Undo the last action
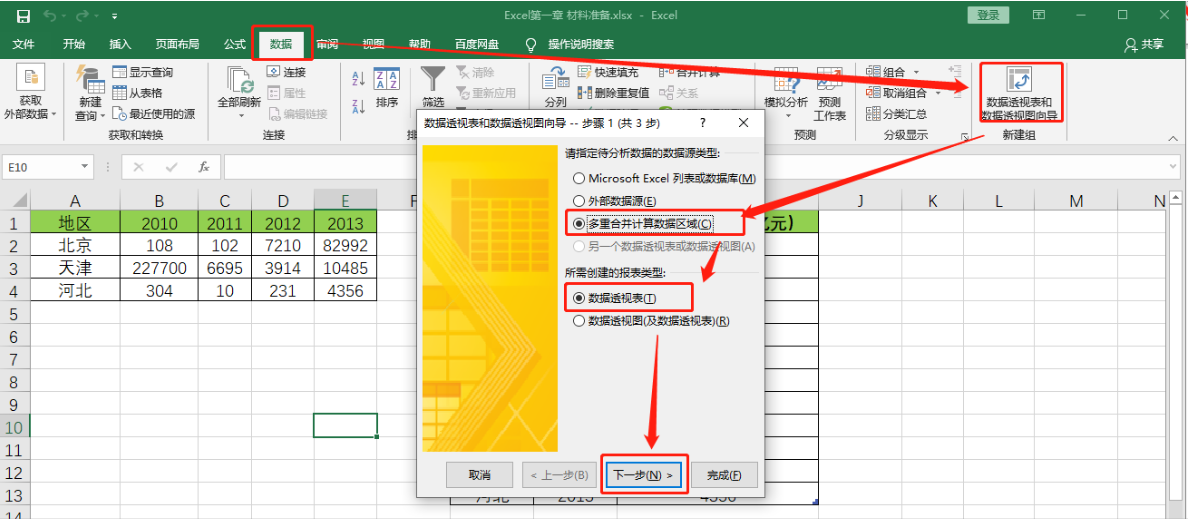The height and width of the screenshot is (524, 1189). [x=50, y=15]
